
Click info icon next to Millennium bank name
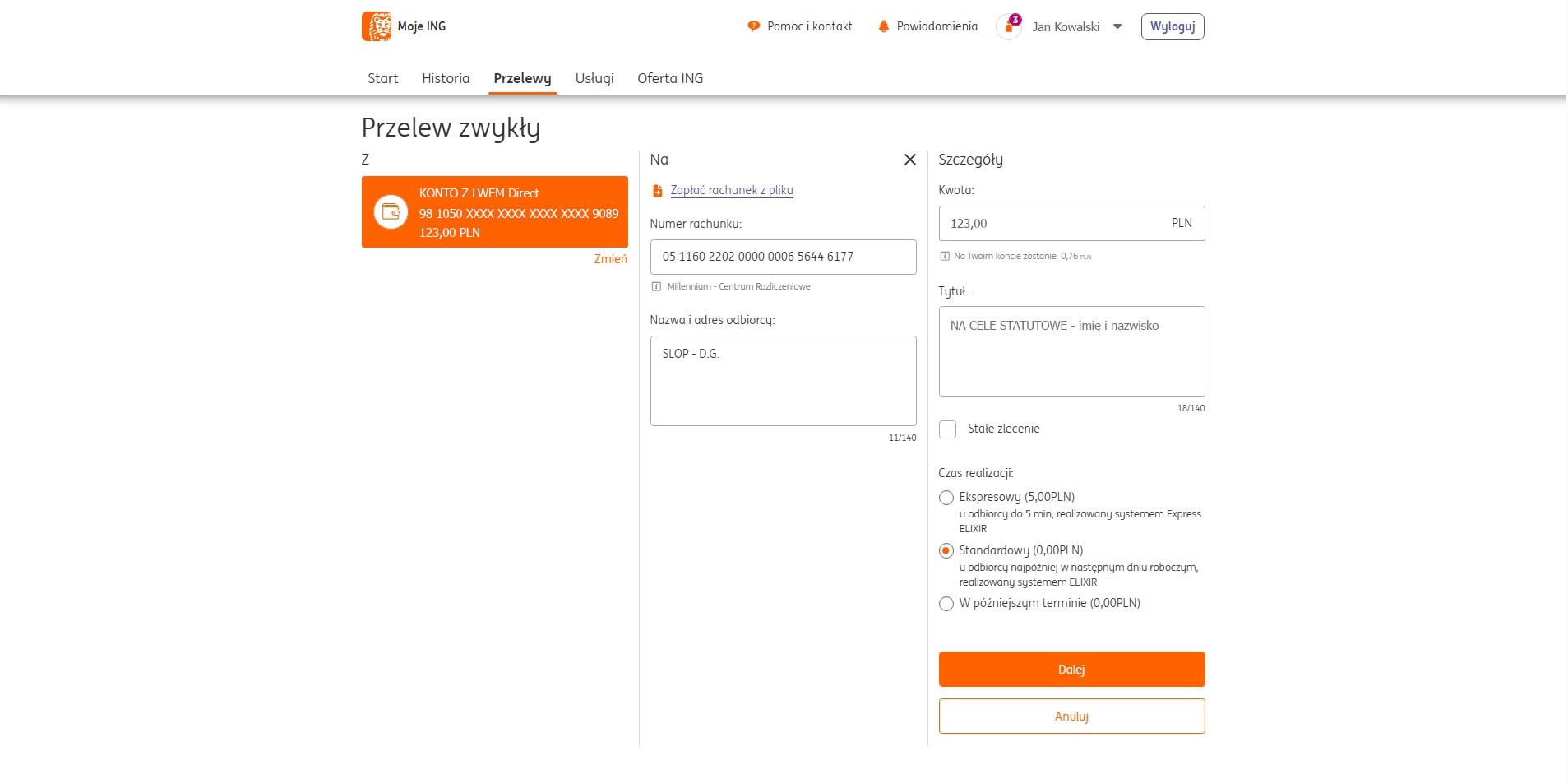tap(656, 287)
